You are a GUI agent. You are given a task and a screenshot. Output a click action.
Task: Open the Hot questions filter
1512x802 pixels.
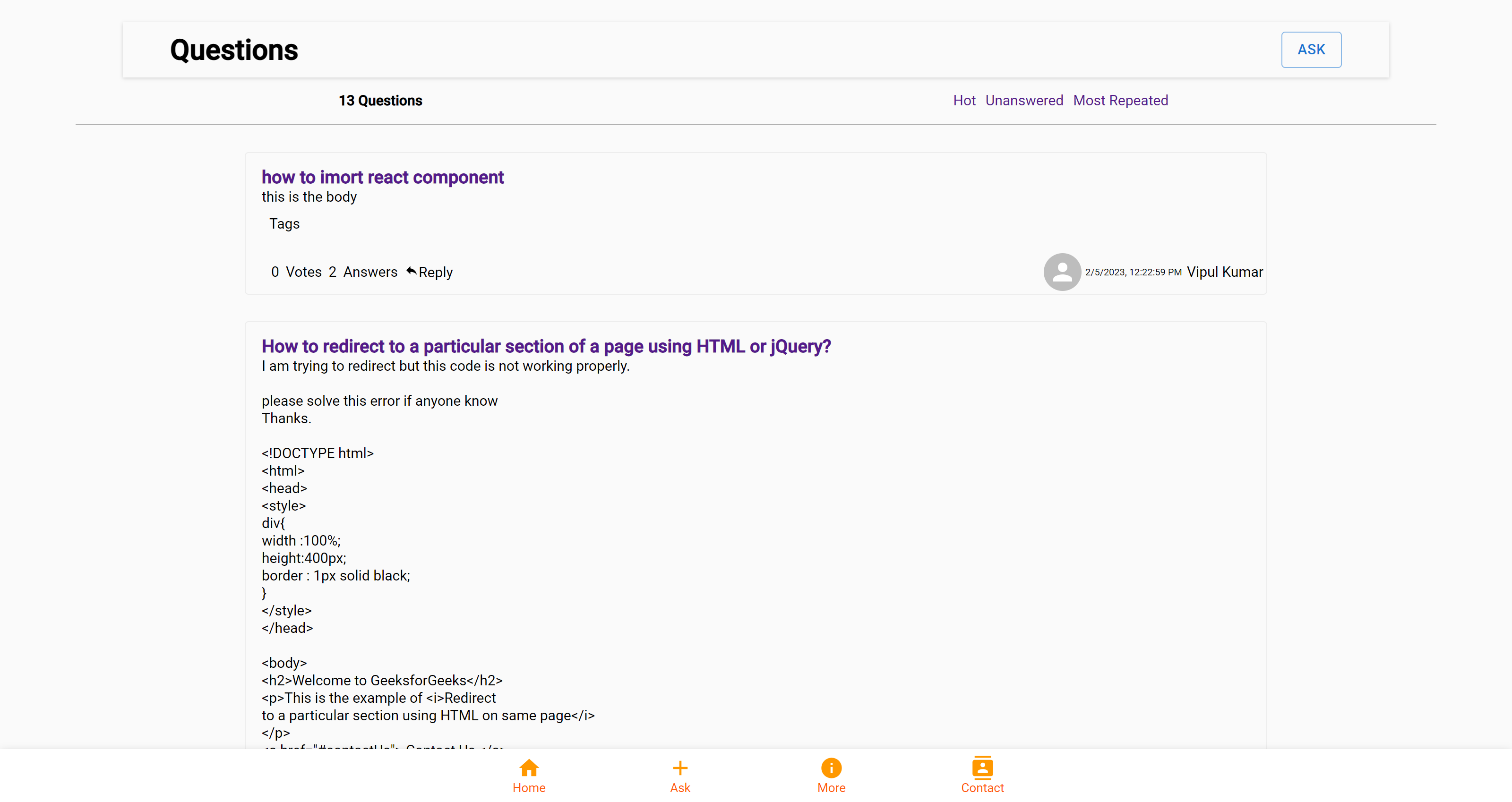pos(964,100)
